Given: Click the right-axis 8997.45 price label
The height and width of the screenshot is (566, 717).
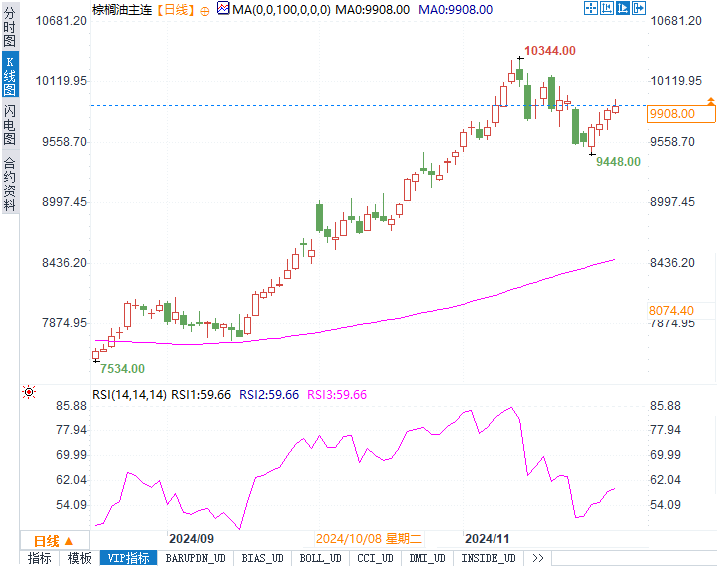Looking at the screenshot, I should [672, 202].
